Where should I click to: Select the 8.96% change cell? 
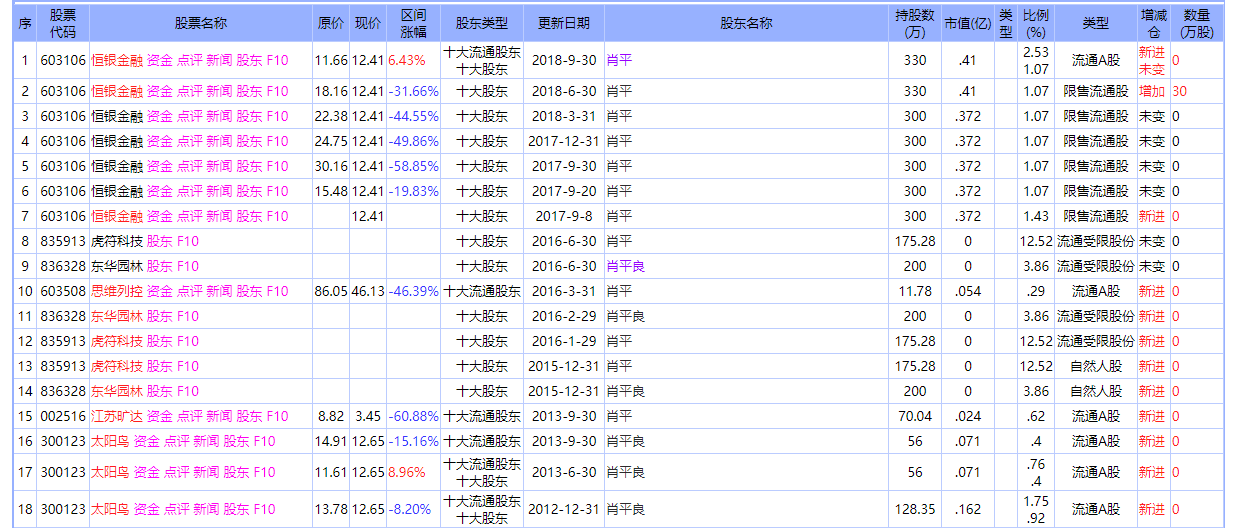[407, 472]
